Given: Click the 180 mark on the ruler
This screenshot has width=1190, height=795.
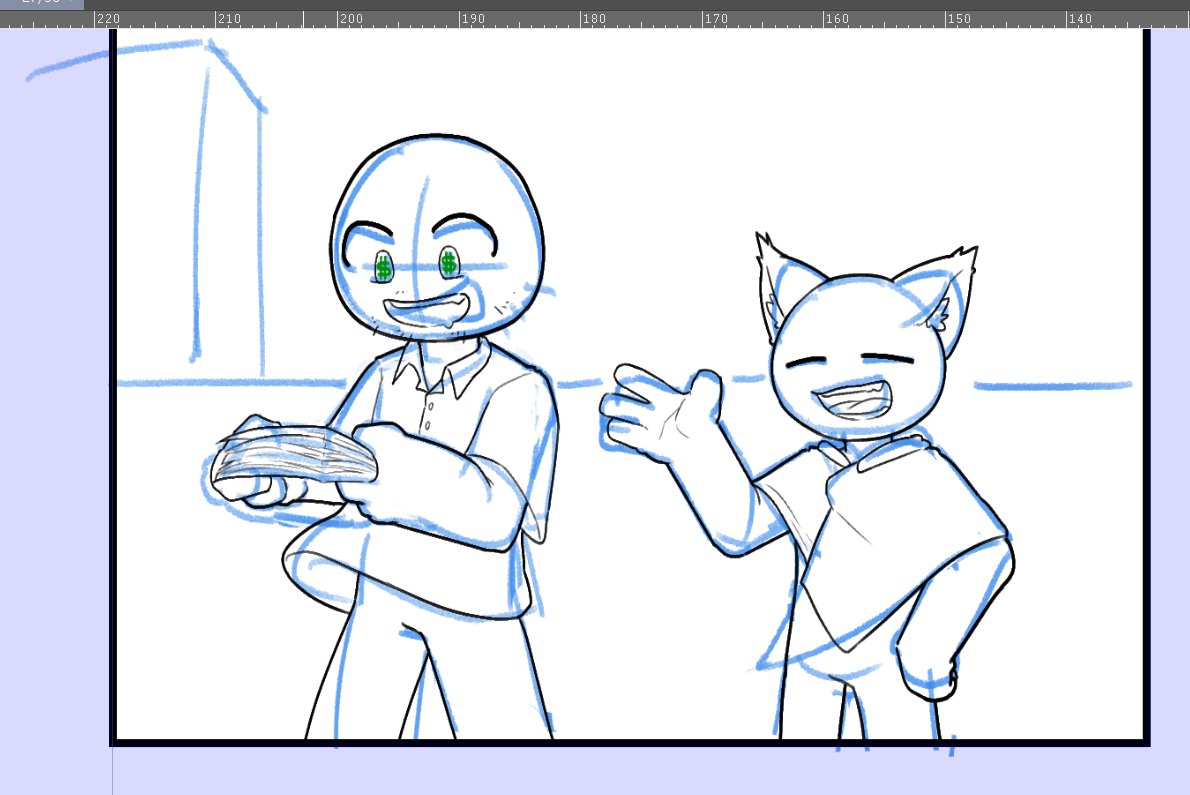Looking at the screenshot, I should coord(594,19).
